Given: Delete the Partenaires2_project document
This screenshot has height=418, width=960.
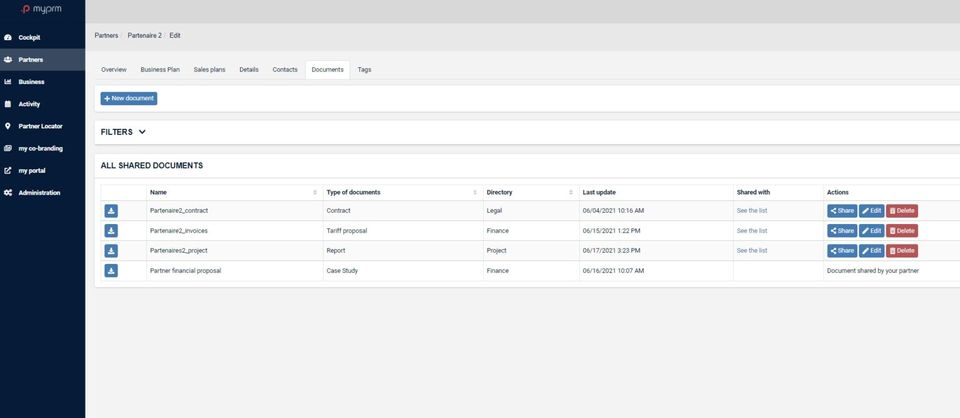Looking at the screenshot, I should coord(902,251).
